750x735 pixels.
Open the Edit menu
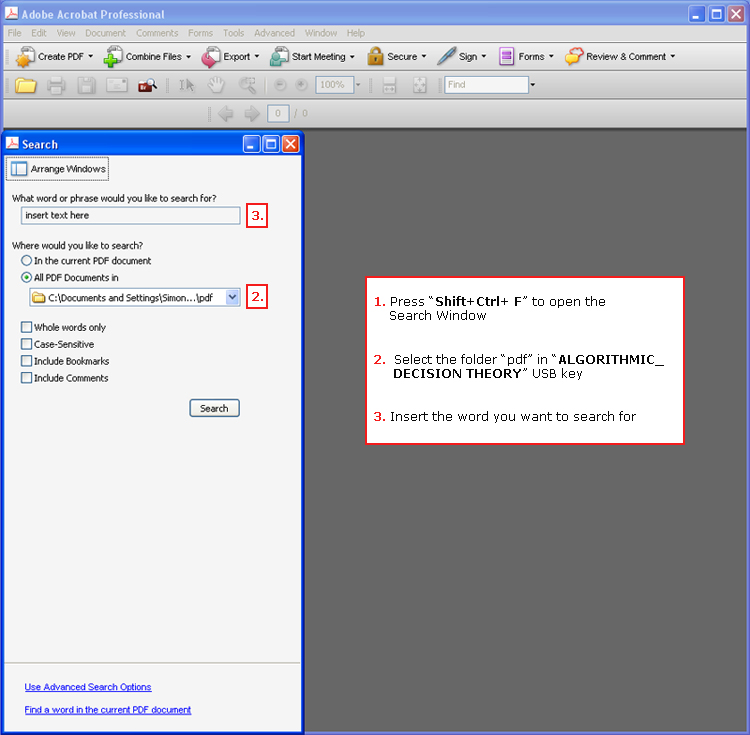tap(39, 33)
